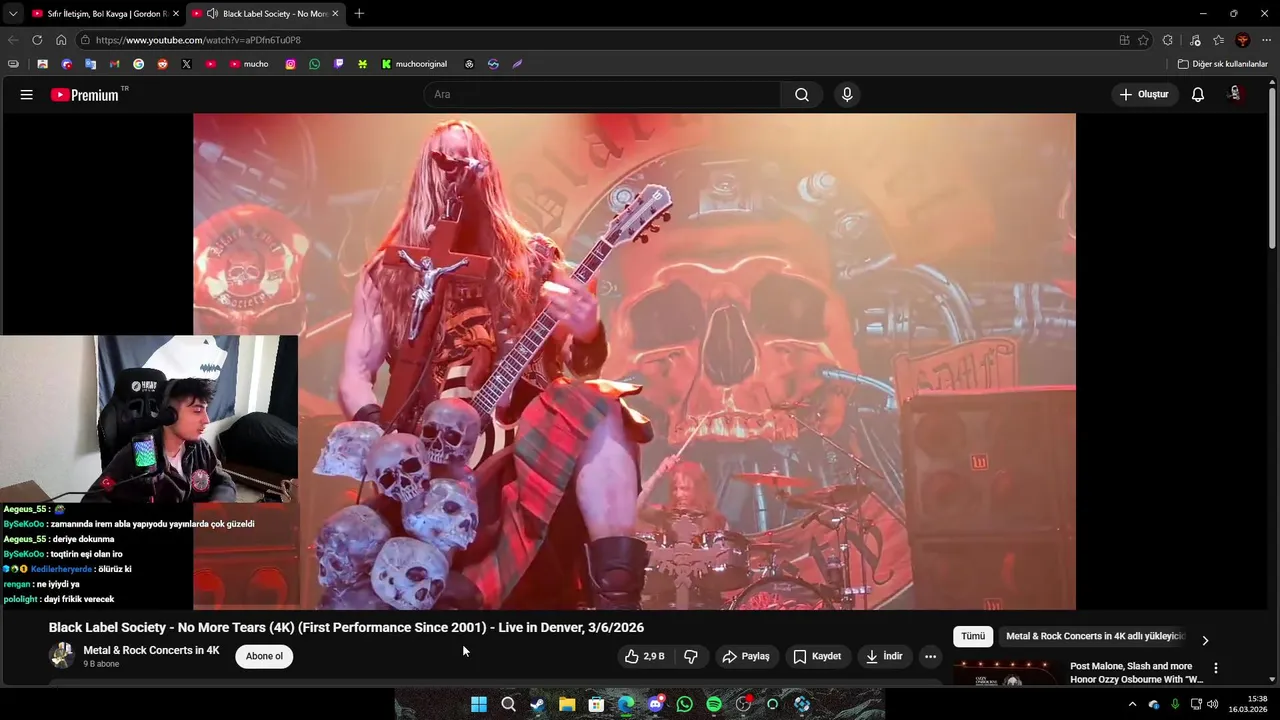Open the Google bookmark
The height and width of the screenshot is (720, 1280).
[x=138, y=64]
